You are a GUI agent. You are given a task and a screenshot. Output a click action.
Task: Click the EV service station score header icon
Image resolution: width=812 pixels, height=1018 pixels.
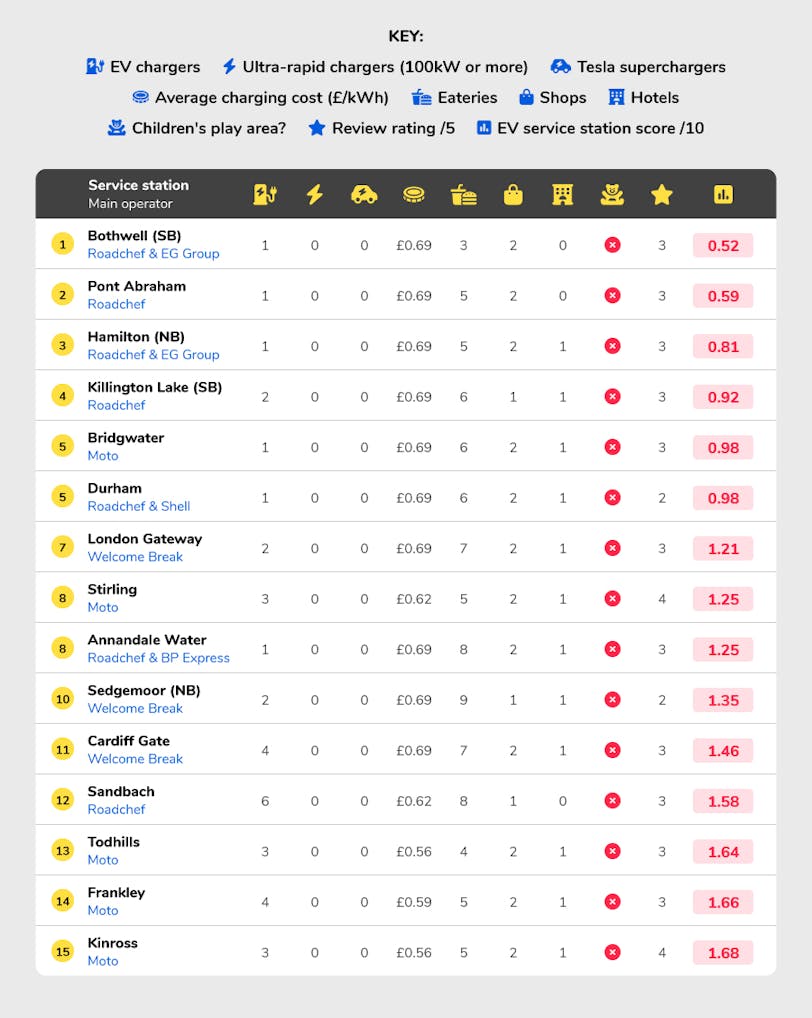[x=723, y=194]
